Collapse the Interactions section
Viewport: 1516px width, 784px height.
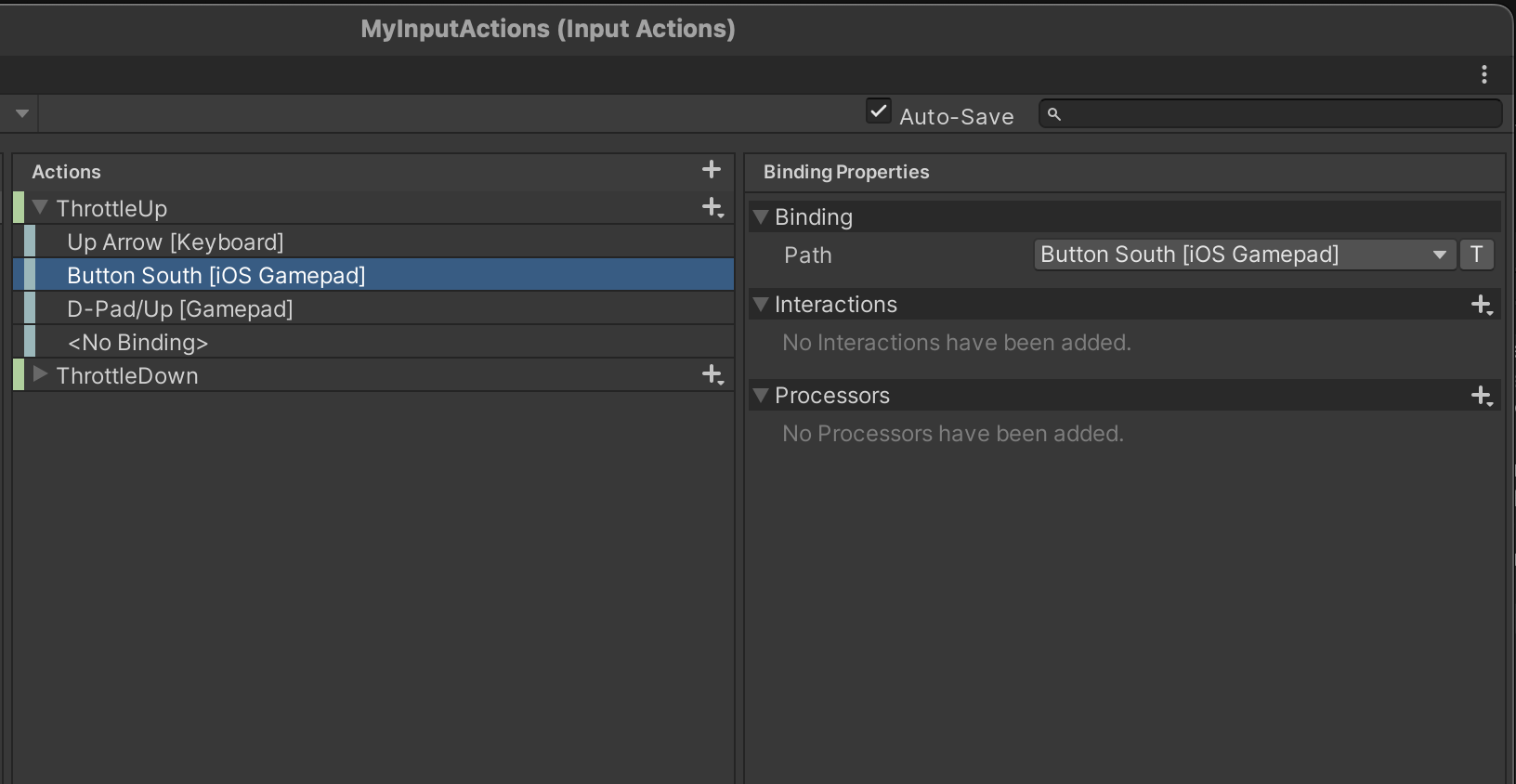click(x=761, y=305)
